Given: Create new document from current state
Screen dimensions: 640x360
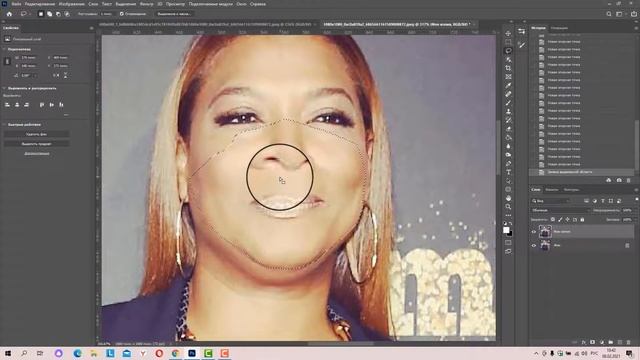Looking at the screenshot, I should 609,180.
